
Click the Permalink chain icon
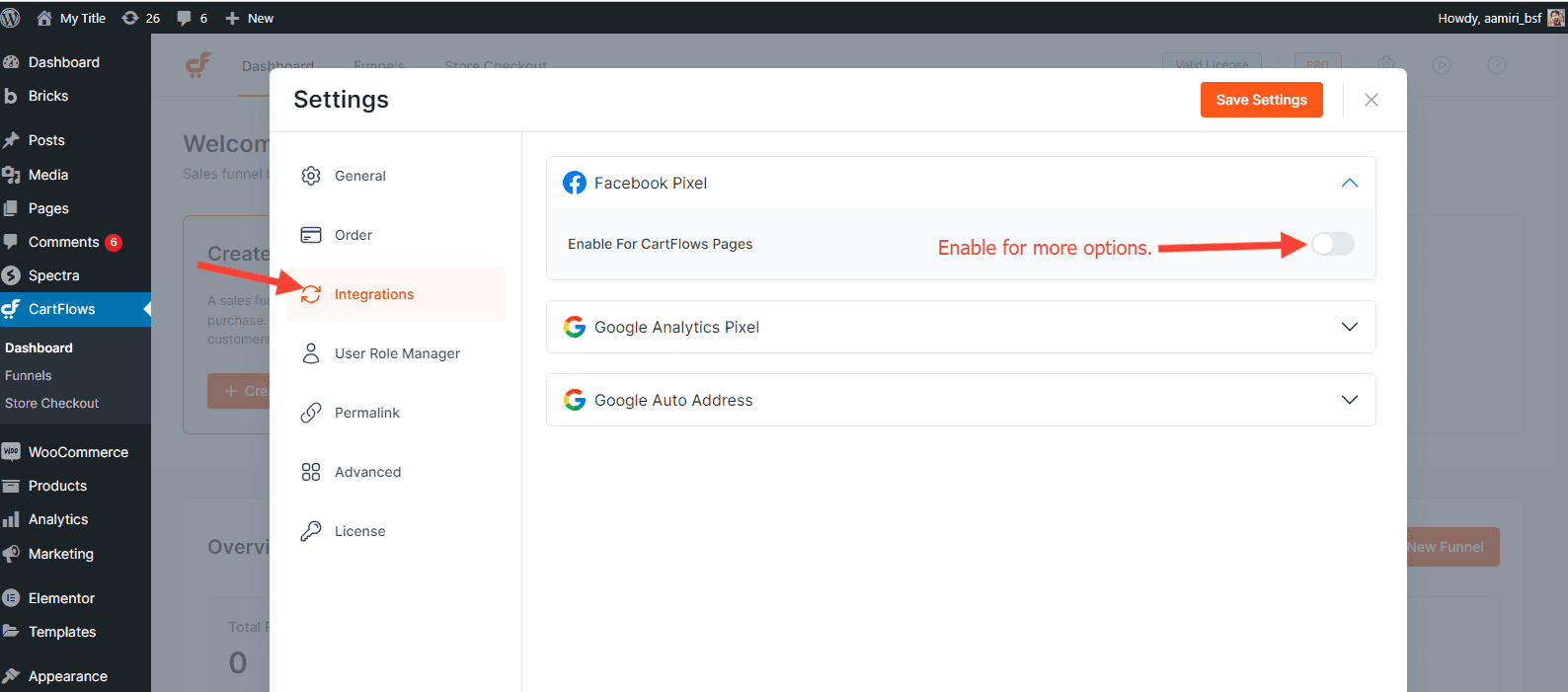(311, 413)
